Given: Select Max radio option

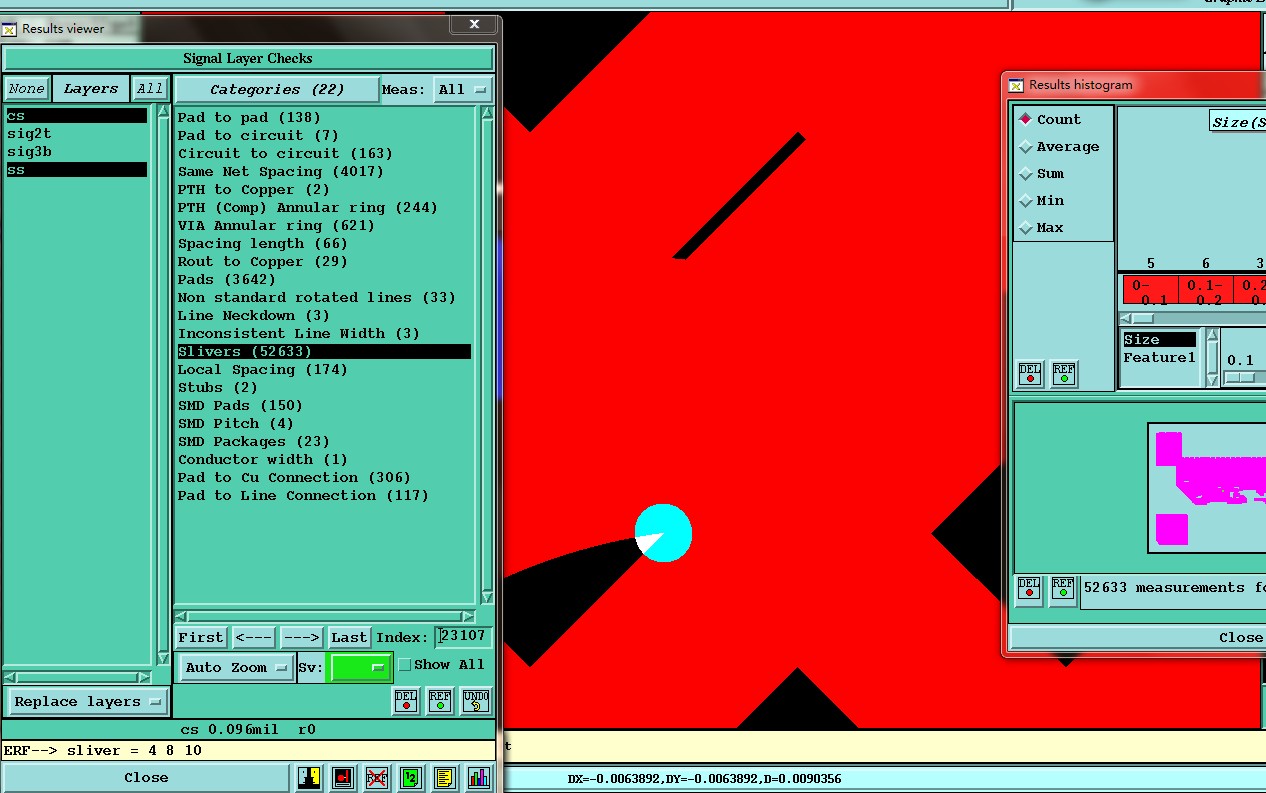Looking at the screenshot, I should pos(1042,227).
